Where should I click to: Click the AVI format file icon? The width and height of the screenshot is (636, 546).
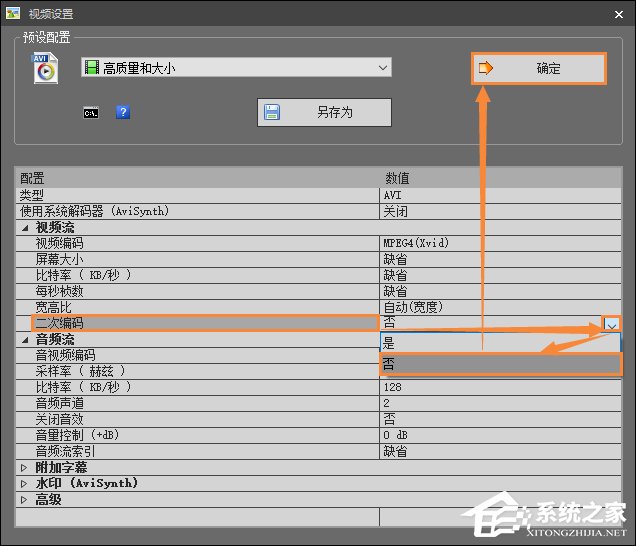(45, 68)
